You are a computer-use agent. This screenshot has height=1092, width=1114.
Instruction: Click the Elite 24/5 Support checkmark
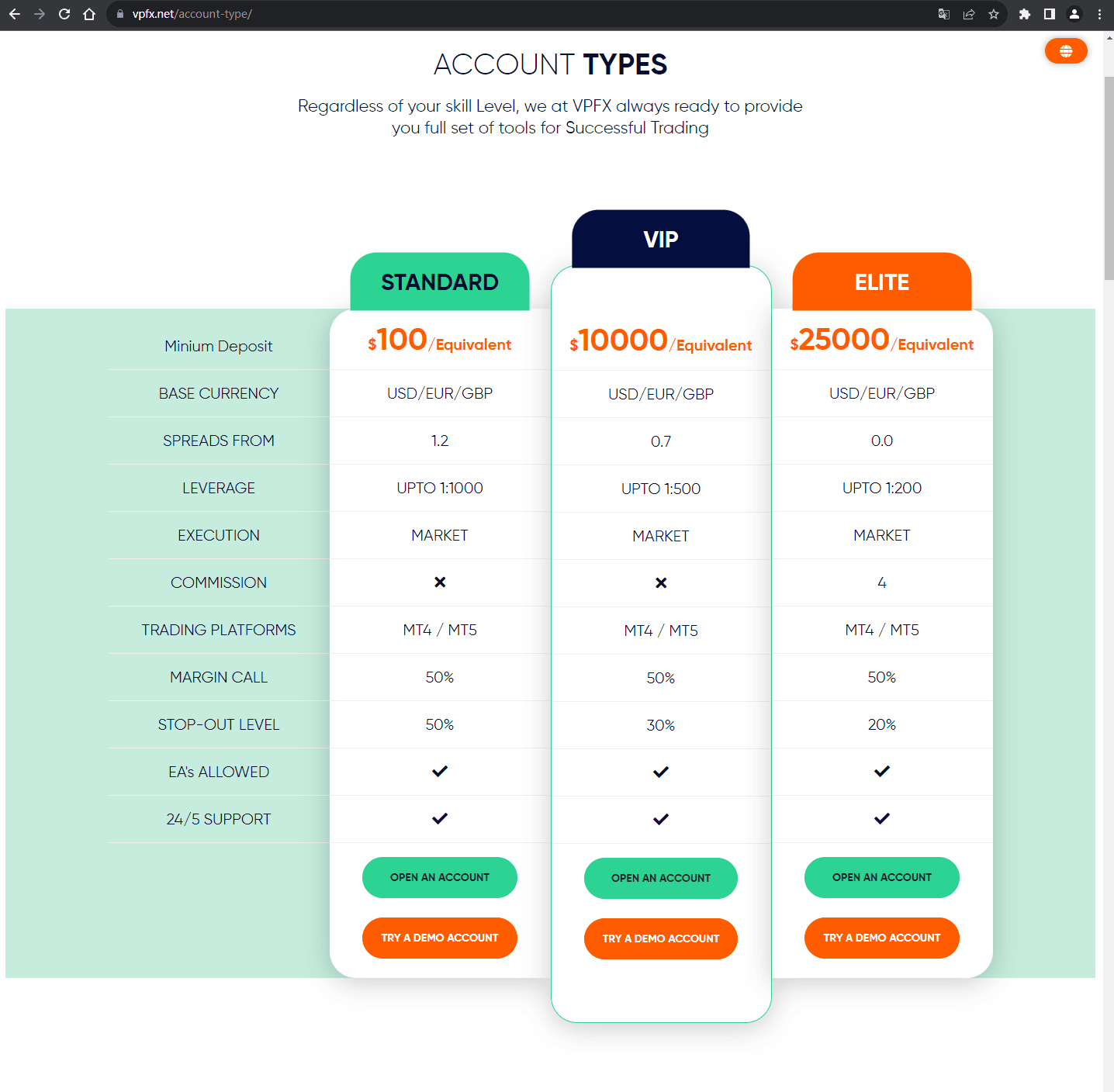click(x=882, y=818)
